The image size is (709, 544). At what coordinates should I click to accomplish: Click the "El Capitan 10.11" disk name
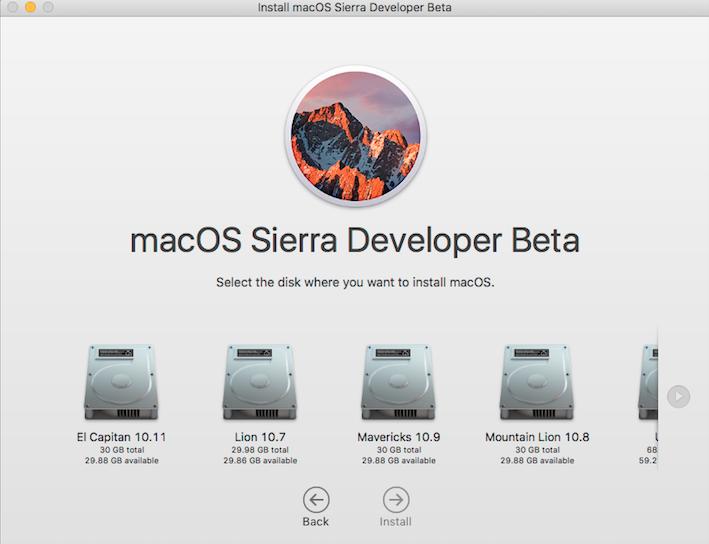point(120,437)
